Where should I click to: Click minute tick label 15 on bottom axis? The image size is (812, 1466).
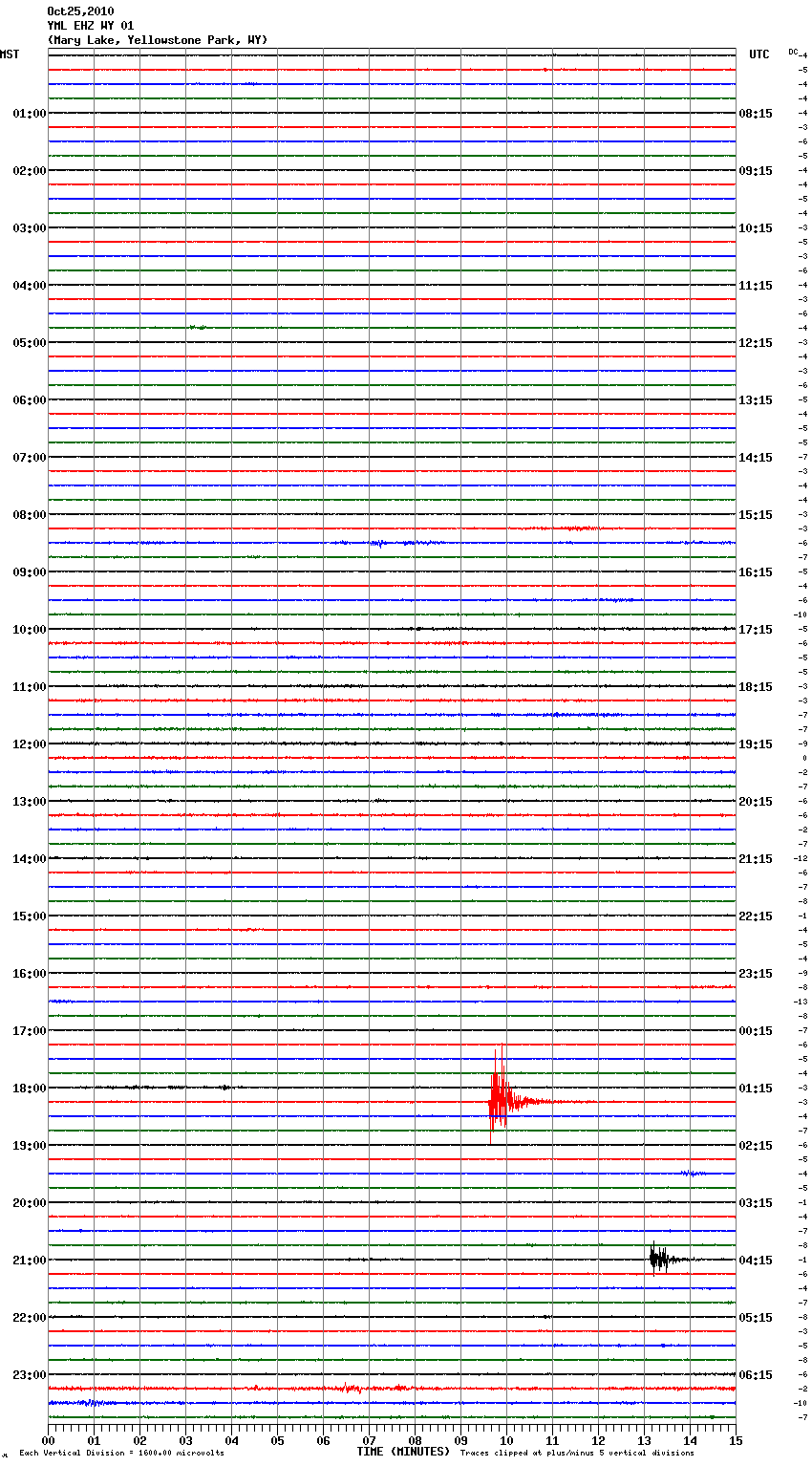(x=736, y=1440)
